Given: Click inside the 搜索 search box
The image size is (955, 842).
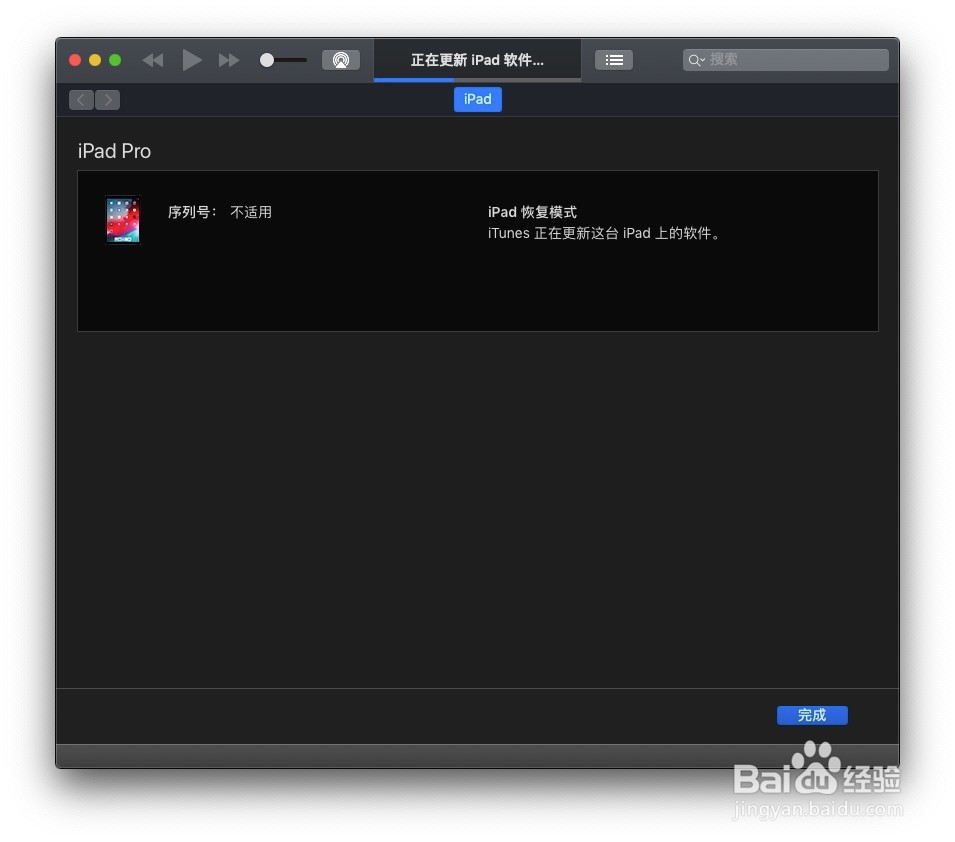Looking at the screenshot, I should (790, 60).
